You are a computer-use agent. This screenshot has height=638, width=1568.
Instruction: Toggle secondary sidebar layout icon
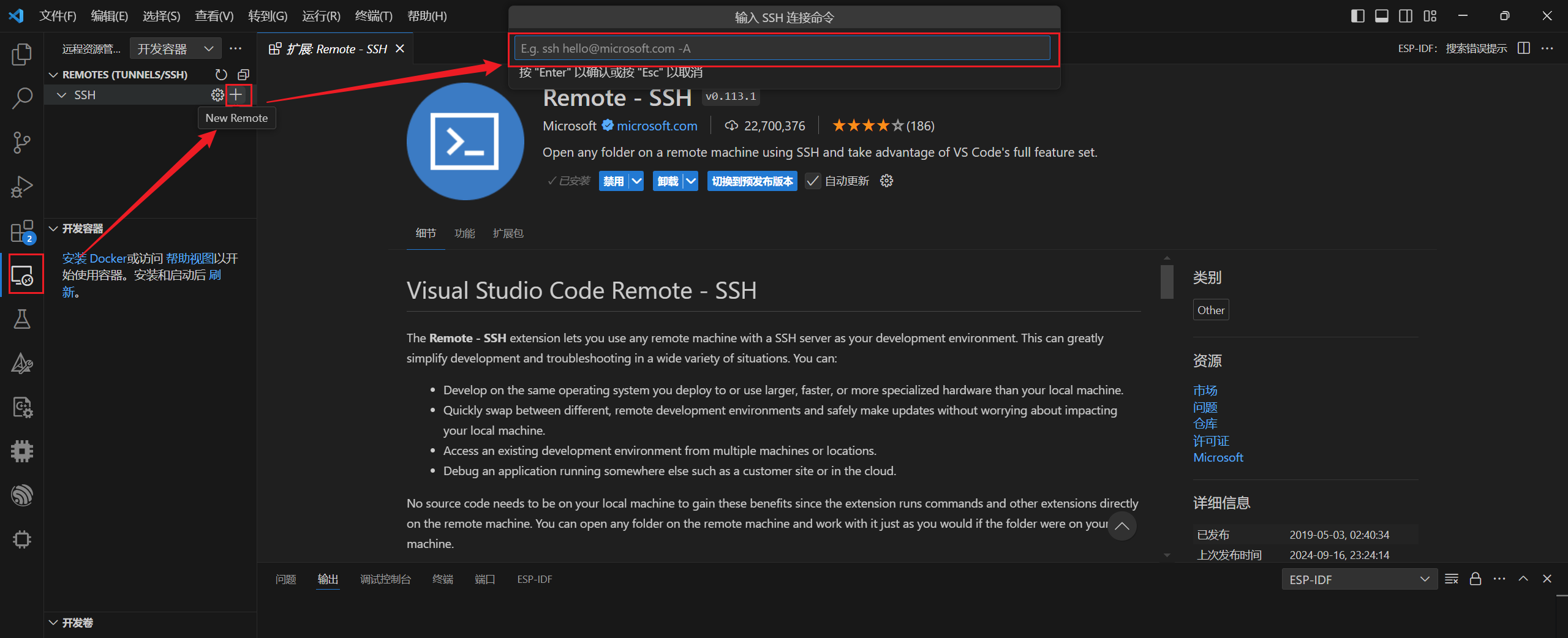[1406, 16]
